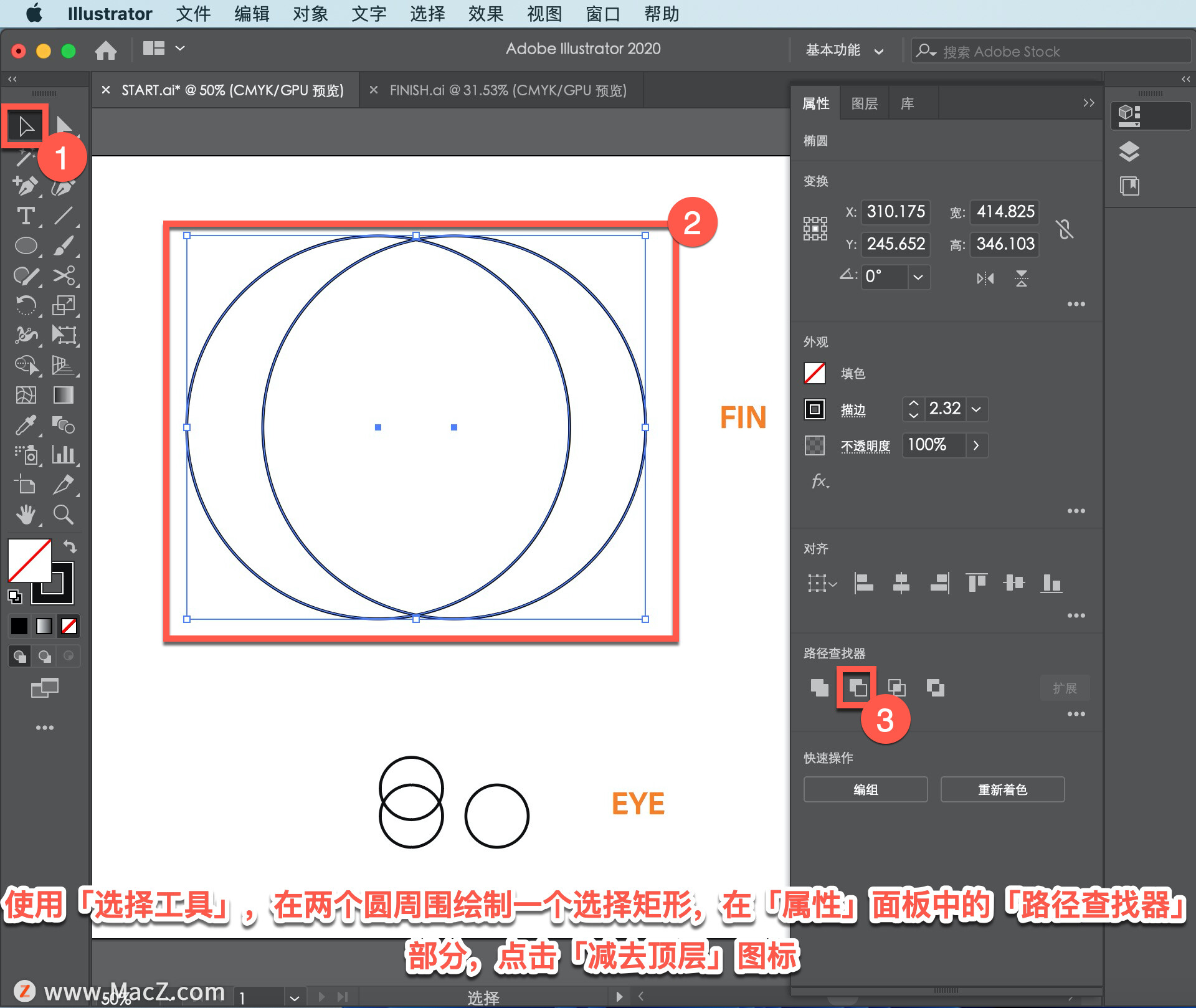Collapse the right panel group
The width and height of the screenshot is (1196, 1008).
click(1088, 103)
